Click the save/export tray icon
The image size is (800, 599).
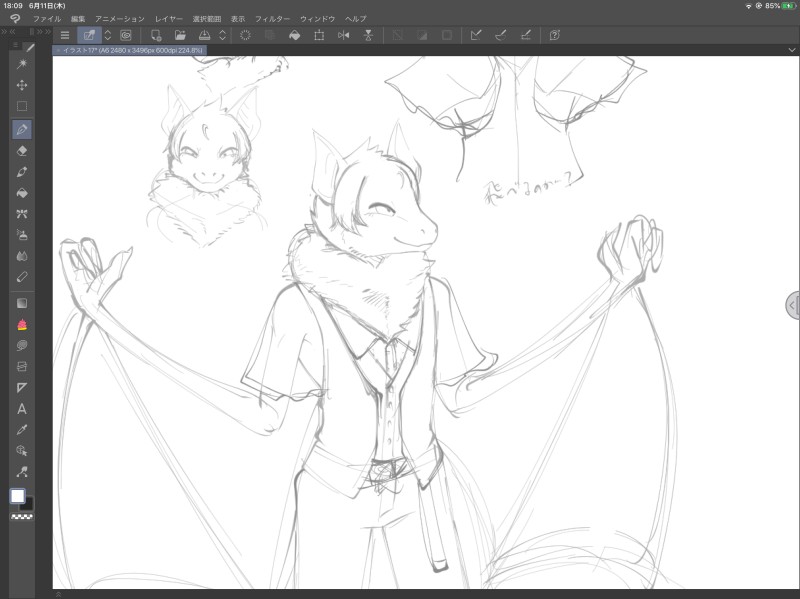(x=205, y=35)
